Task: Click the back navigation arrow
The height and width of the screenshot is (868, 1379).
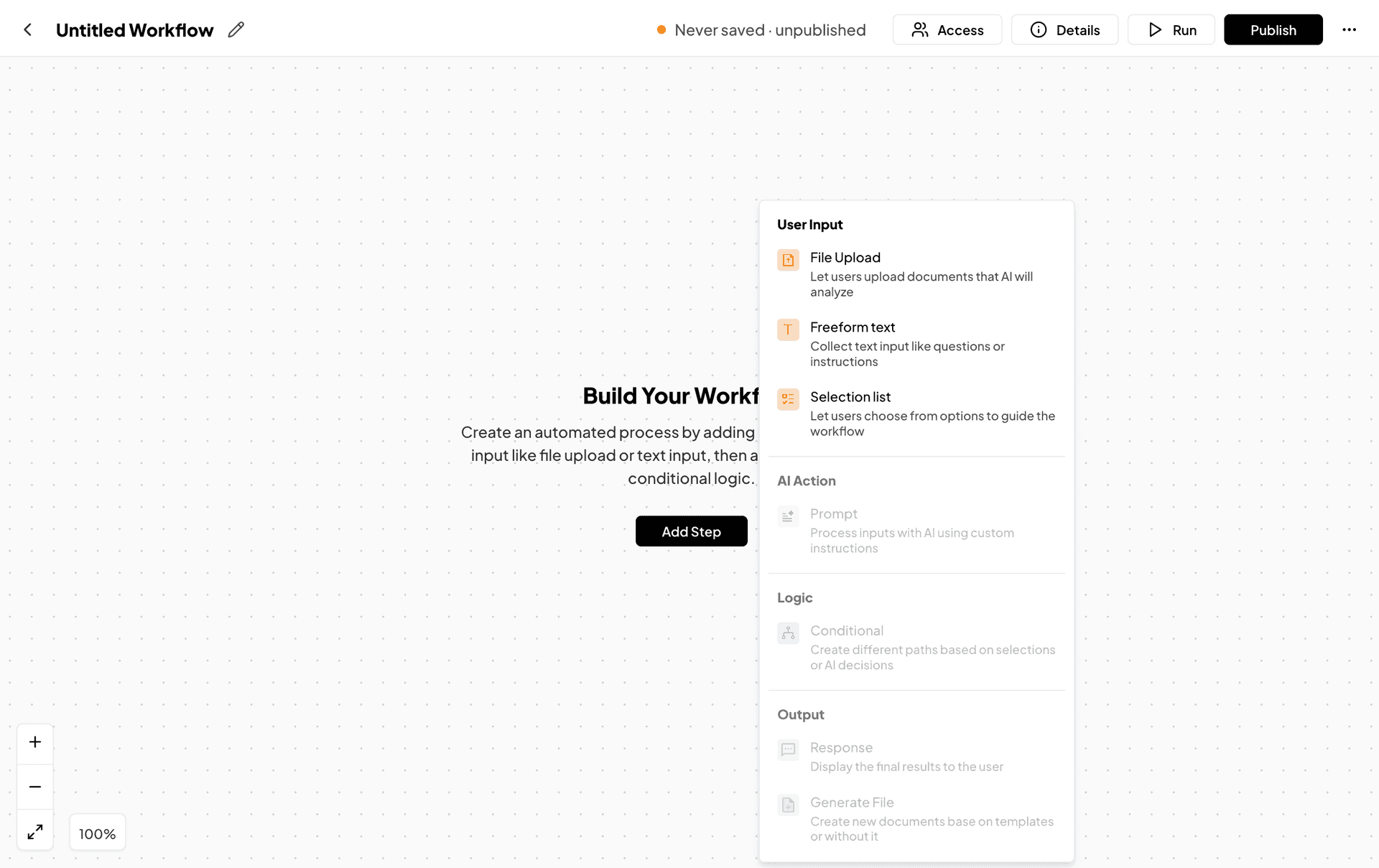Action: click(x=27, y=29)
